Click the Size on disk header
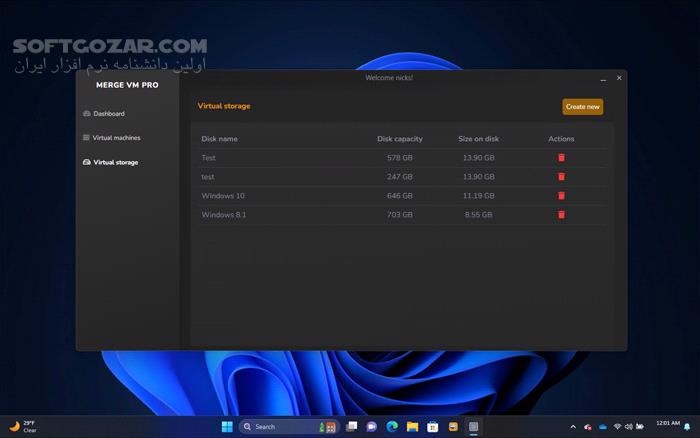 (x=478, y=139)
